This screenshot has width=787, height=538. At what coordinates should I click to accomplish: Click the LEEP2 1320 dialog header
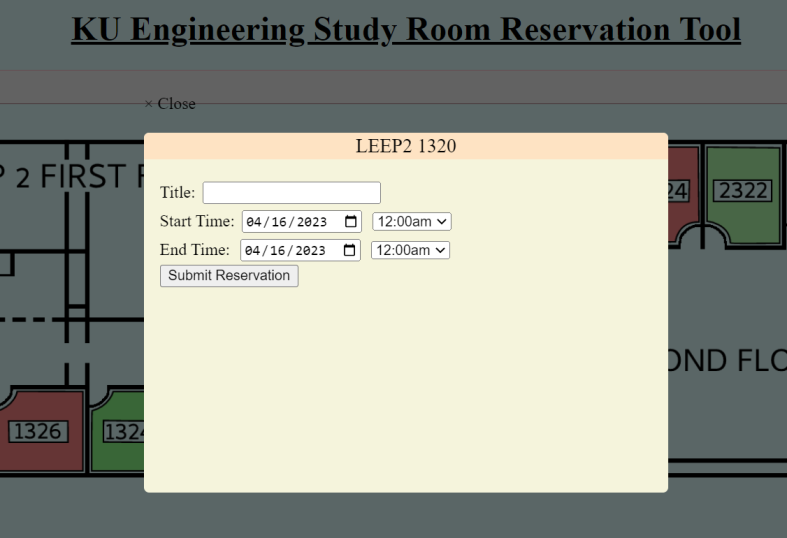(x=406, y=146)
